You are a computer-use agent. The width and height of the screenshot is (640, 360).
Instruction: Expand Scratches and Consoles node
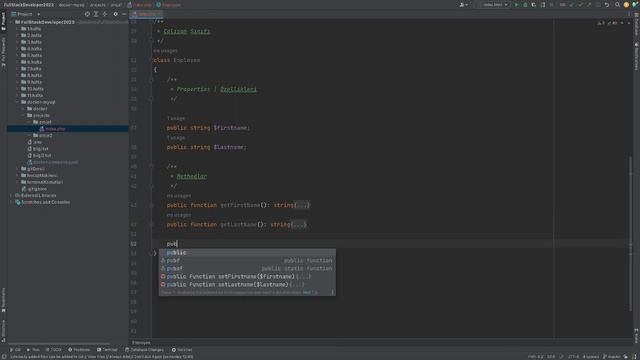click(11, 202)
